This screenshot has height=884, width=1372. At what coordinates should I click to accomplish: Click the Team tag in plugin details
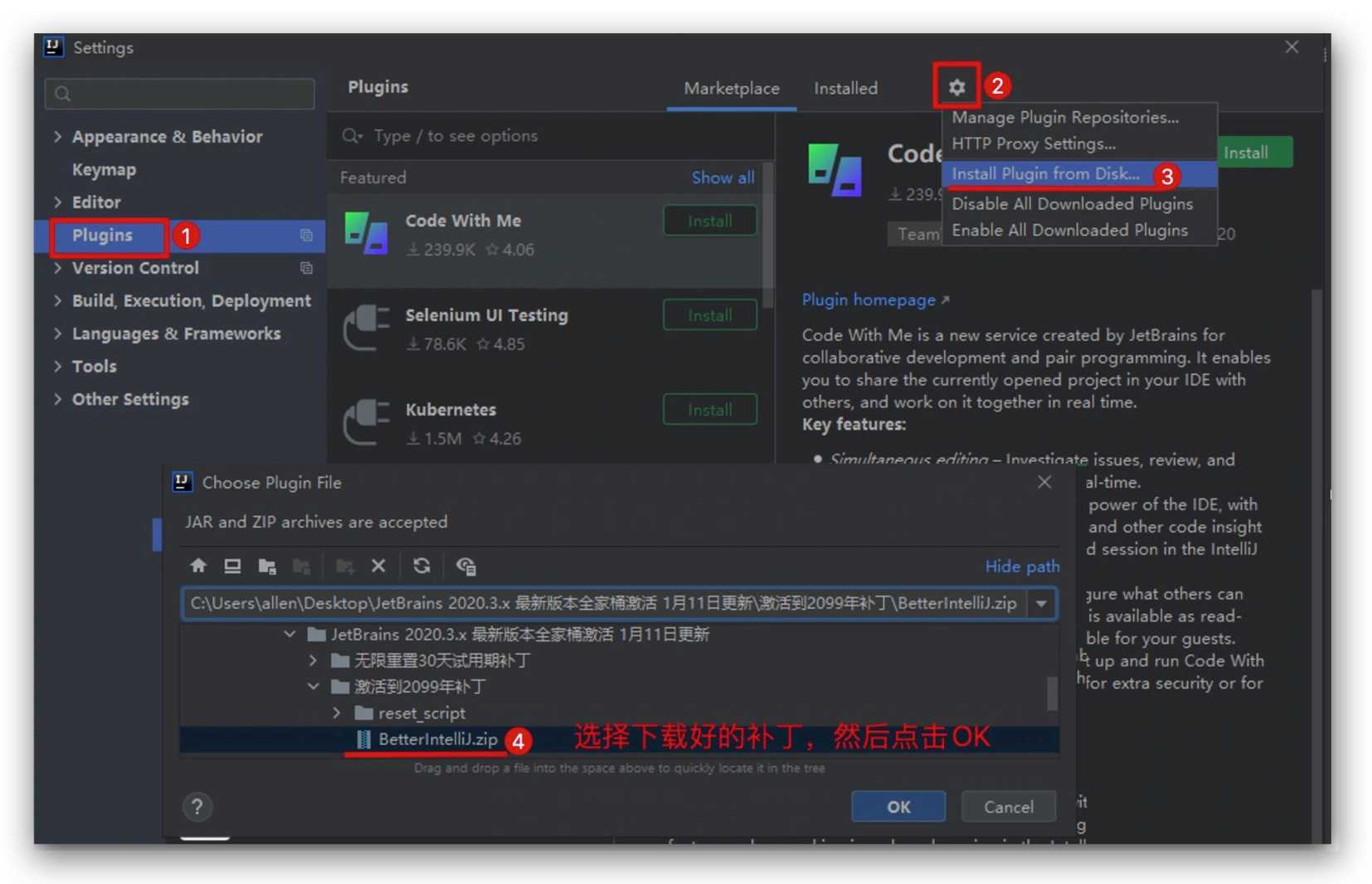(x=916, y=235)
